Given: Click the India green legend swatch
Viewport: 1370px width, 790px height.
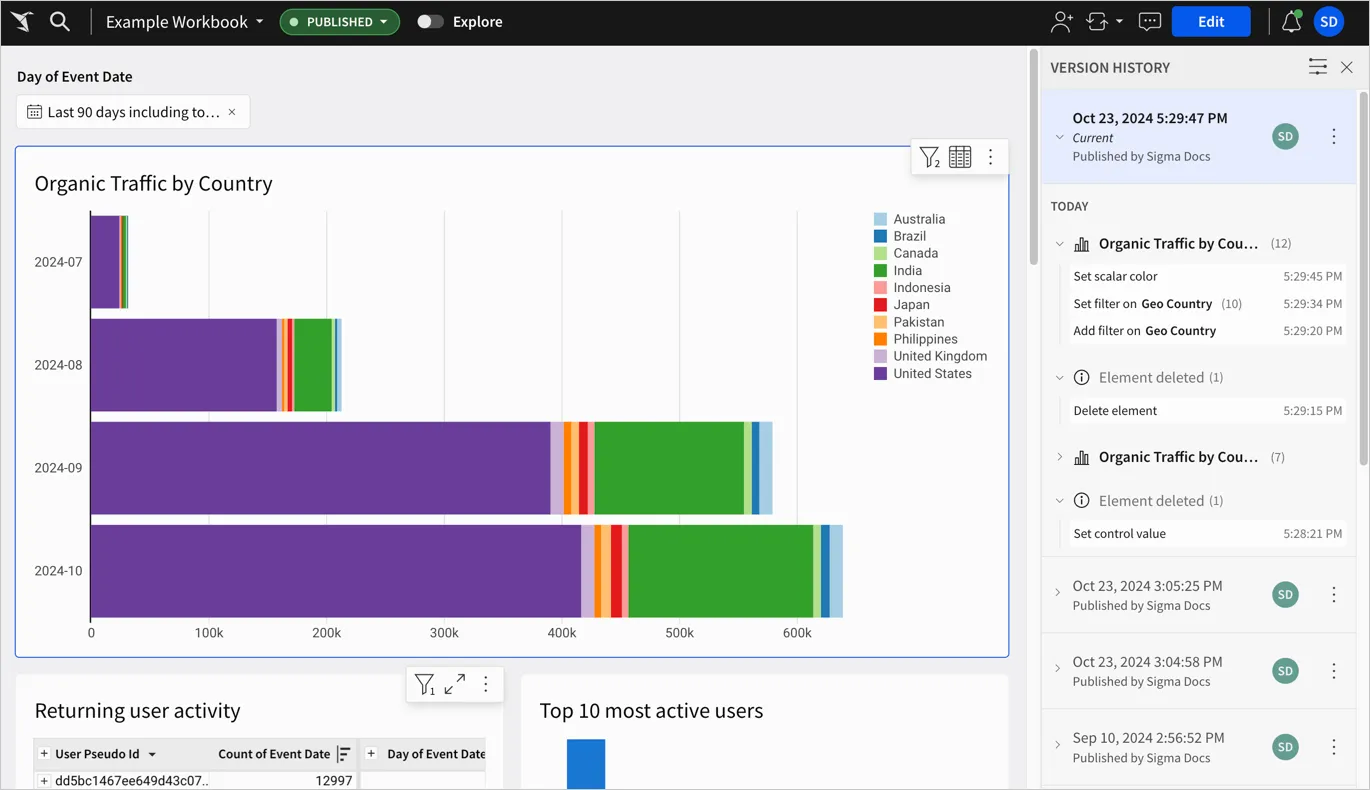Looking at the screenshot, I should [x=880, y=271].
